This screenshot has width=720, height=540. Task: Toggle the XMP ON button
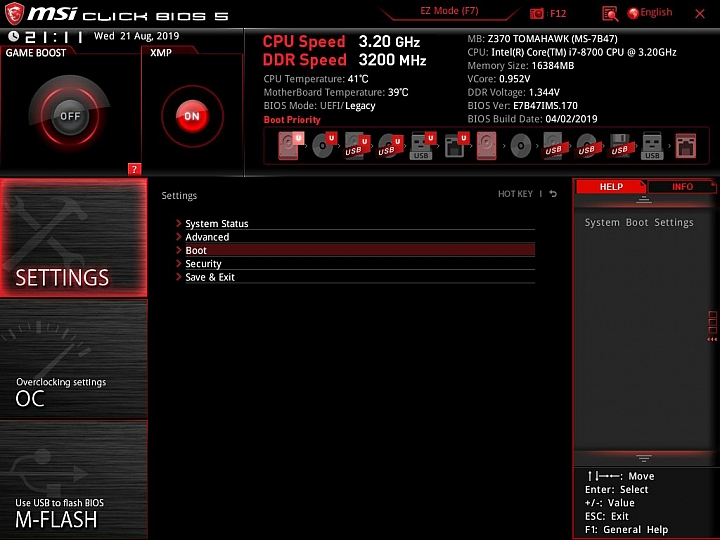click(x=192, y=116)
